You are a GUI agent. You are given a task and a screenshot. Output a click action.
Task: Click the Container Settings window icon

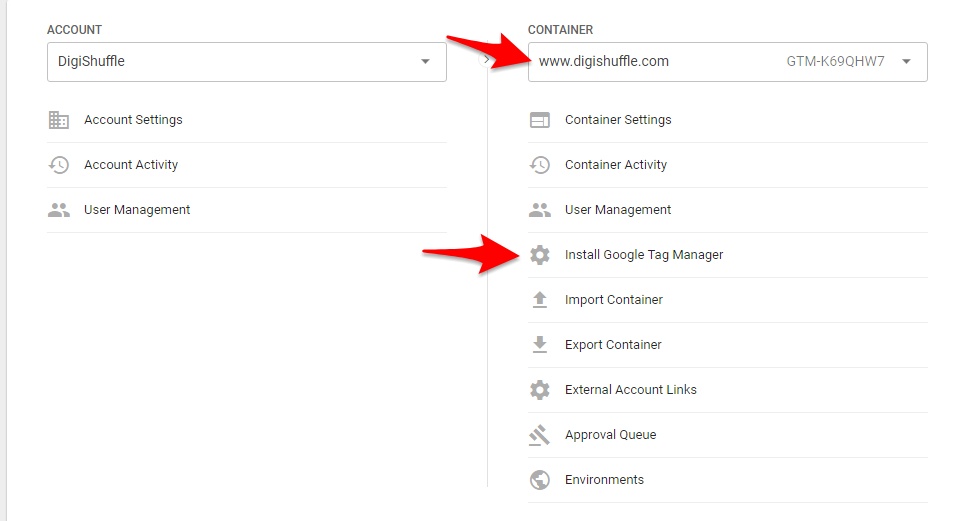point(540,120)
